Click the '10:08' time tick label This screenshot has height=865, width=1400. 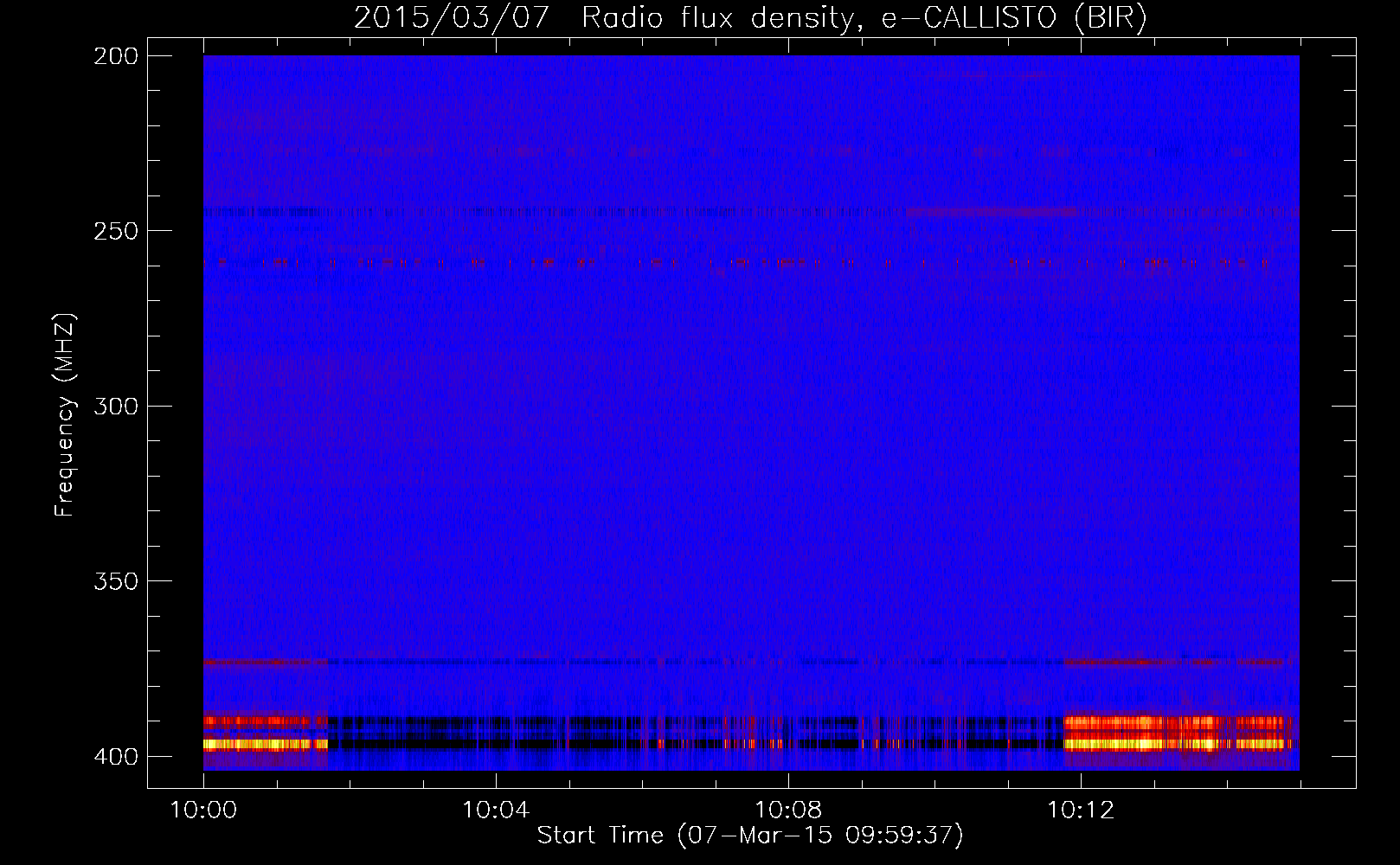(x=788, y=811)
